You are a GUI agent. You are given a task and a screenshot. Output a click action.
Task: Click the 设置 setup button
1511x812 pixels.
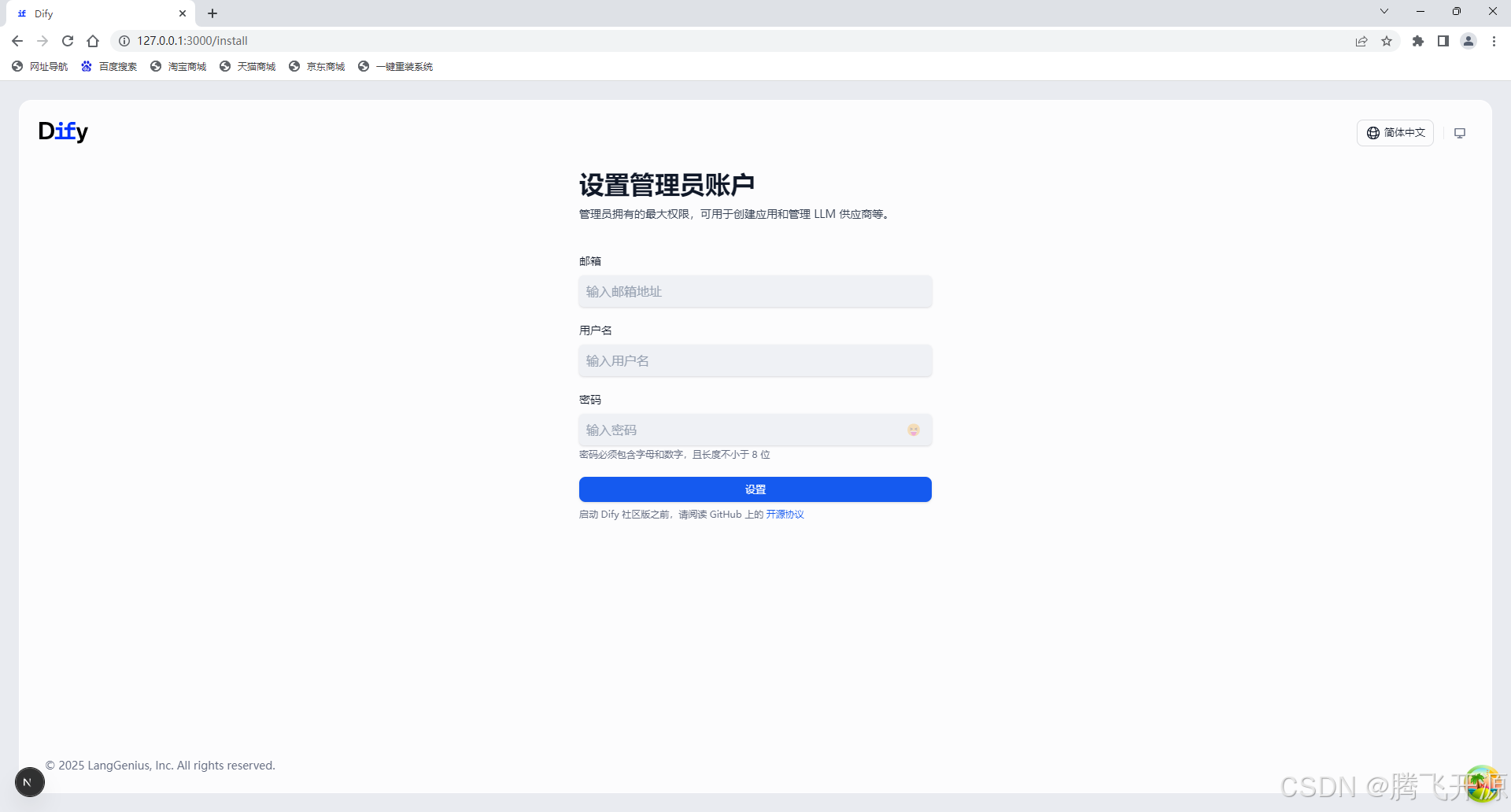point(755,489)
